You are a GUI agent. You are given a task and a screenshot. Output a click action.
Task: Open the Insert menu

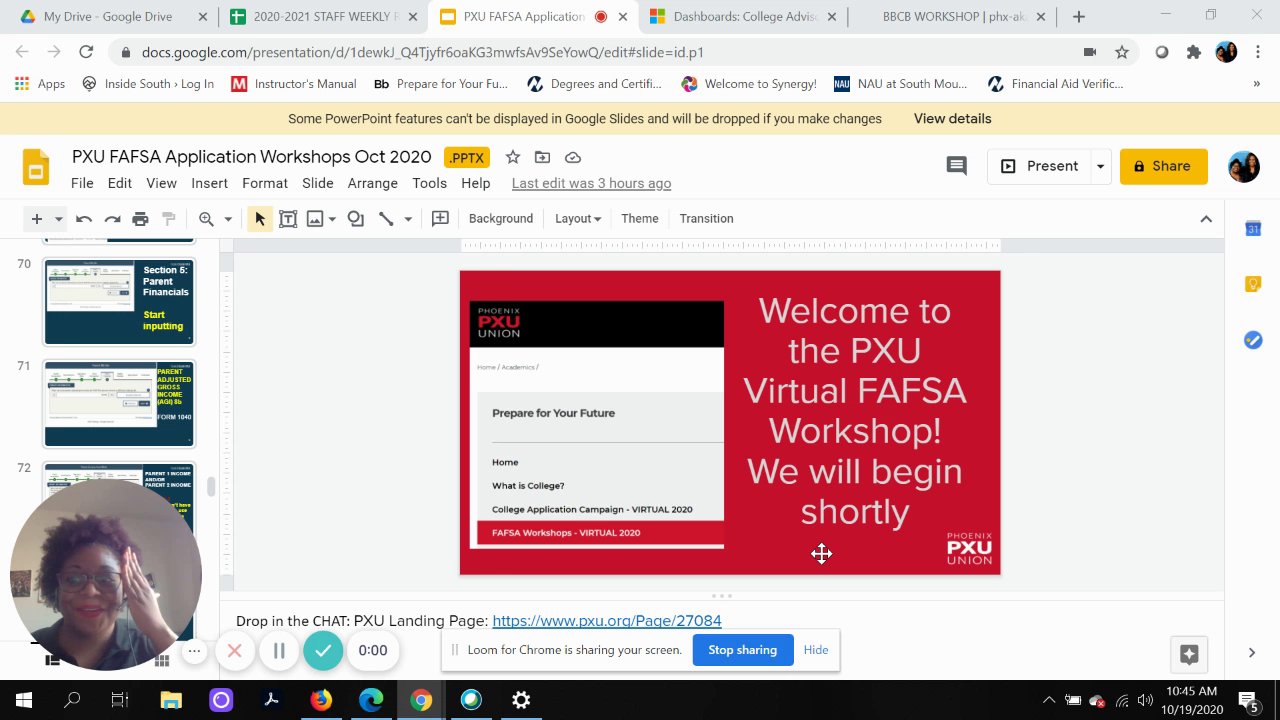tap(210, 183)
